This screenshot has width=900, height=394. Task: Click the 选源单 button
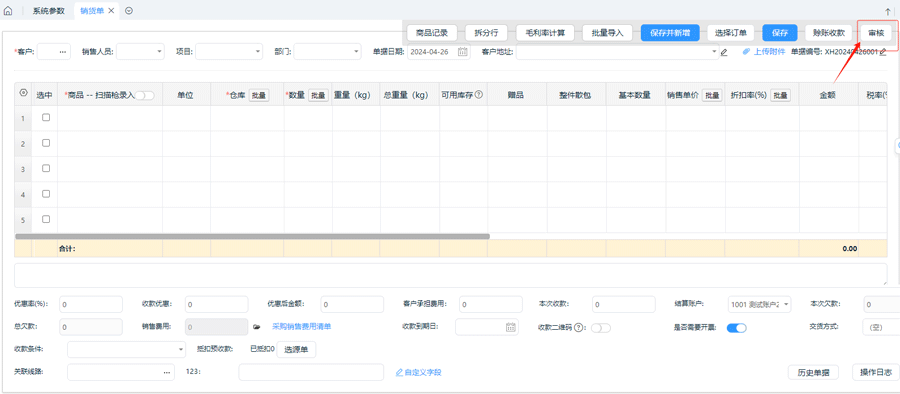pos(296,349)
